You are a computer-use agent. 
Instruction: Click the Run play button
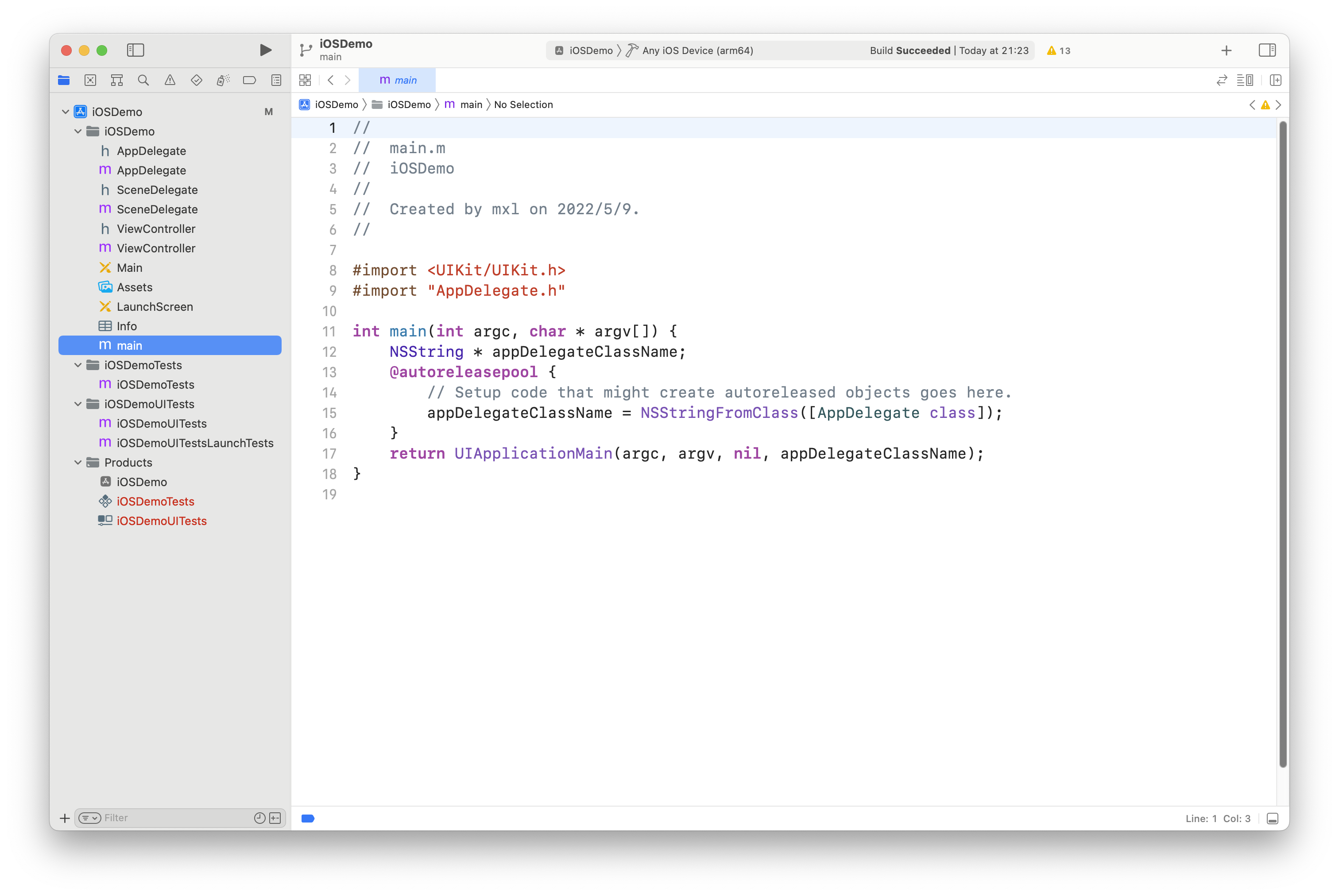pyautogui.click(x=265, y=50)
